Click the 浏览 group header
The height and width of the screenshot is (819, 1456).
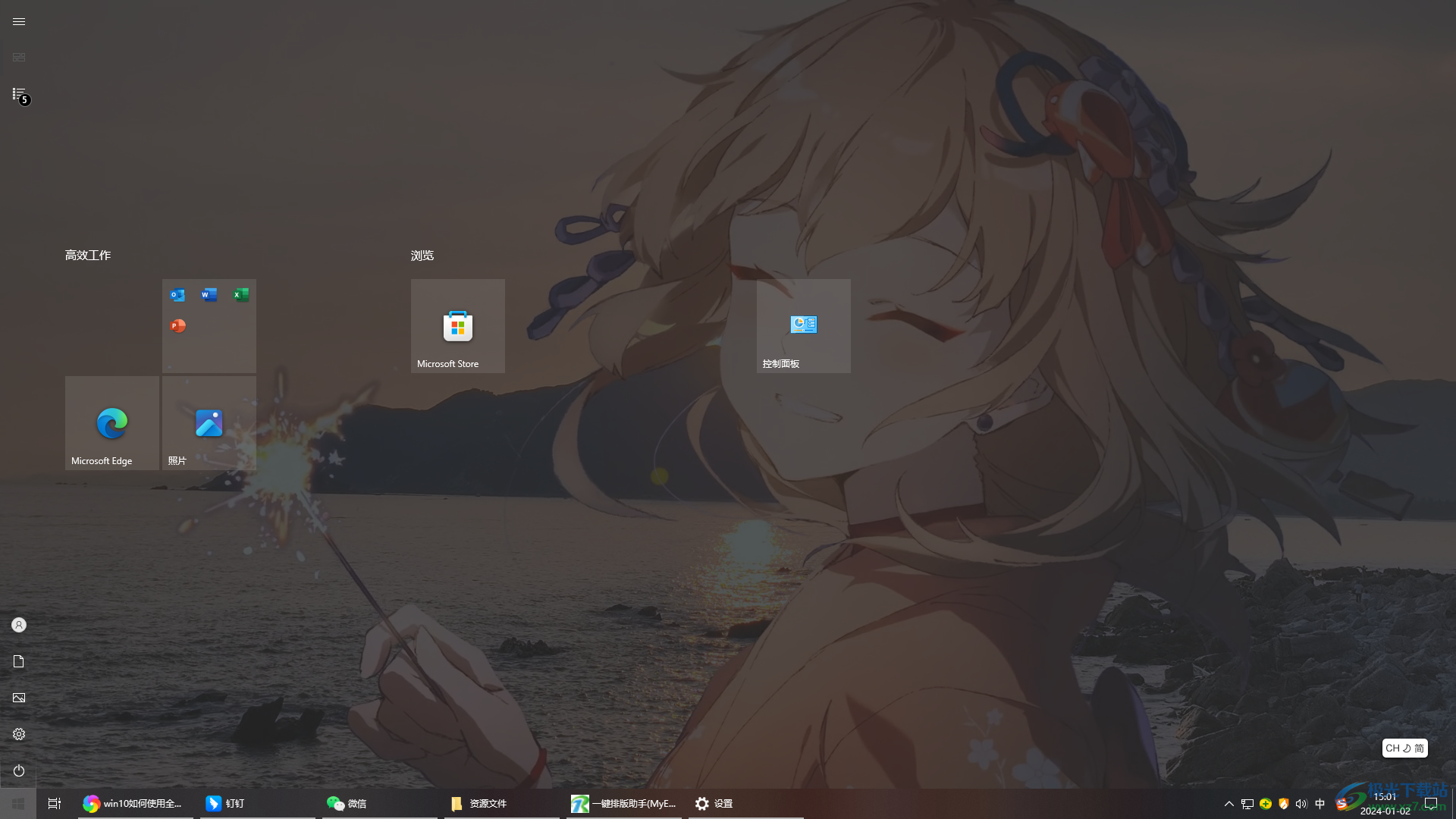pos(422,256)
